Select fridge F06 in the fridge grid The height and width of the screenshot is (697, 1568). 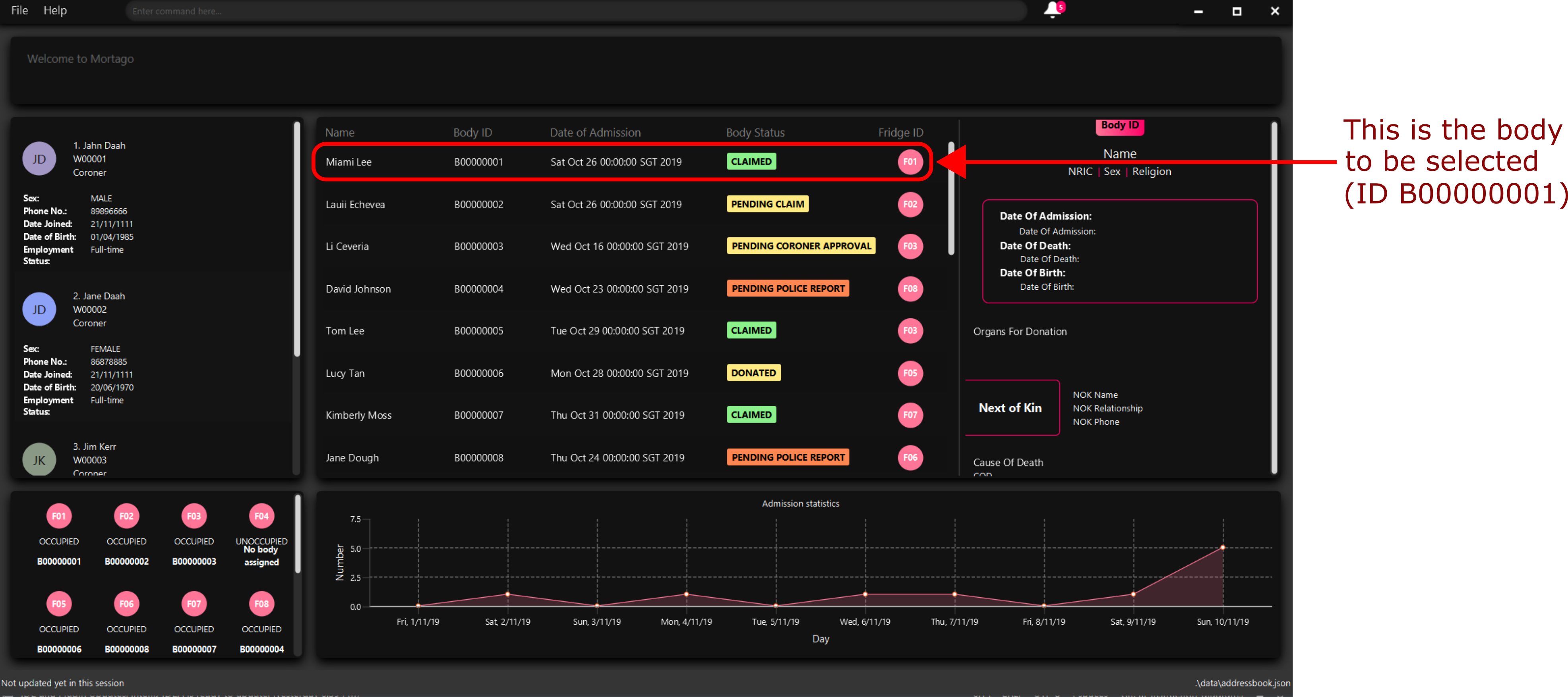(x=127, y=604)
